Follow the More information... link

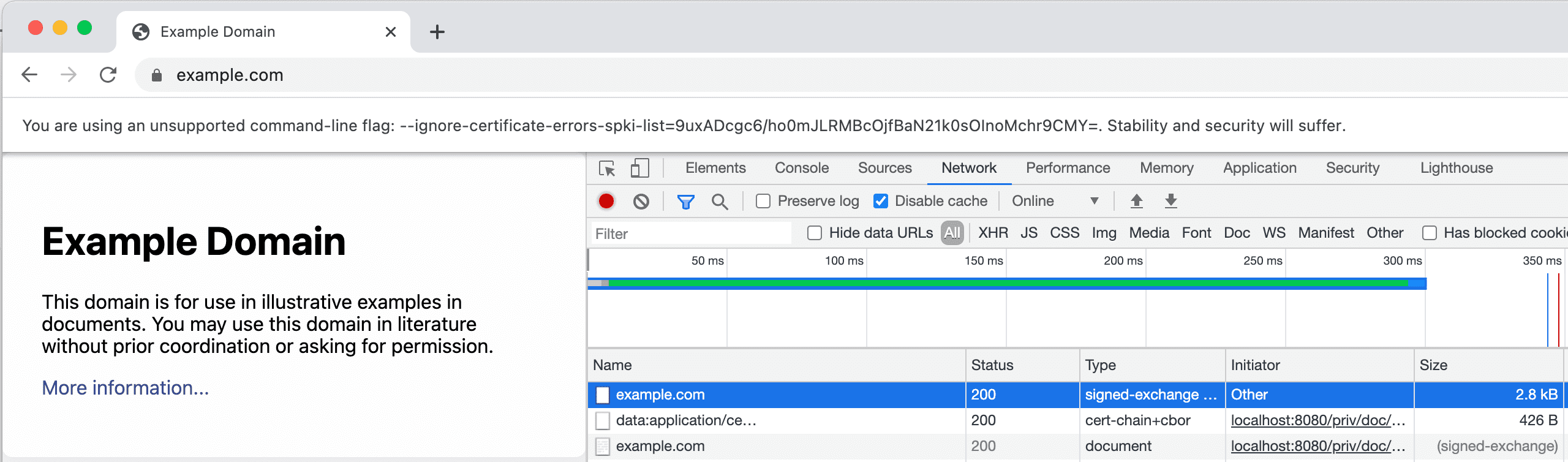[x=126, y=388]
